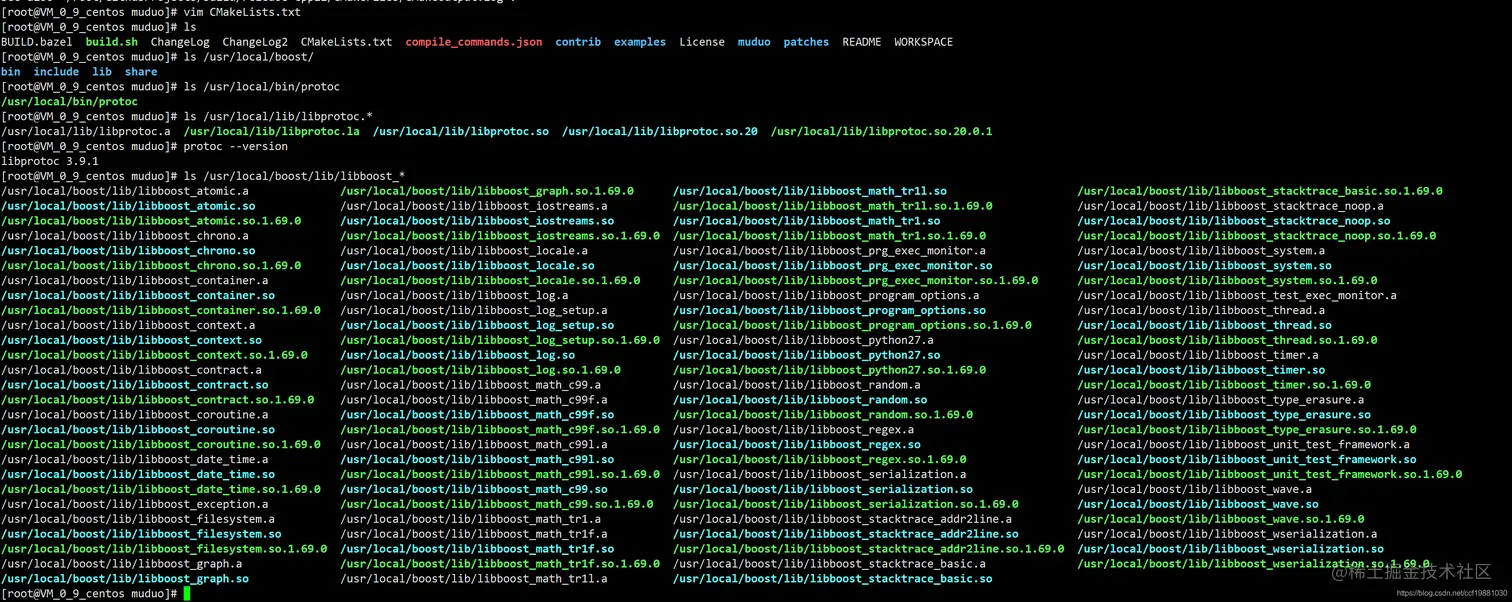Click libboost_container.so.1.69.0 path
This screenshot has width=1512, height=602.
point(161,311)
